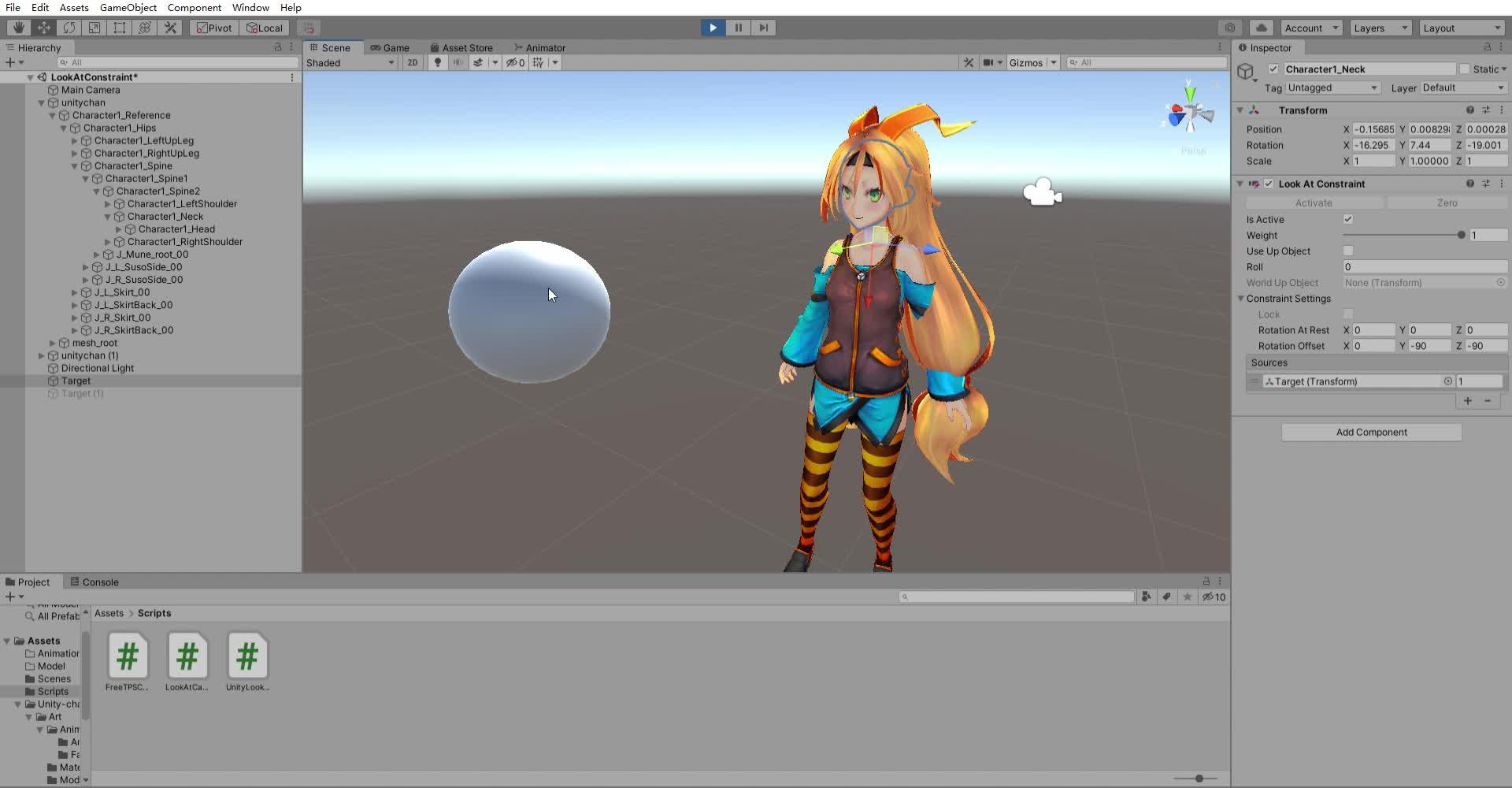The height and width of the screenshot is (788, 1512).
Task: Open the Layout dropdown
Action: click(x=1462, y=28)
